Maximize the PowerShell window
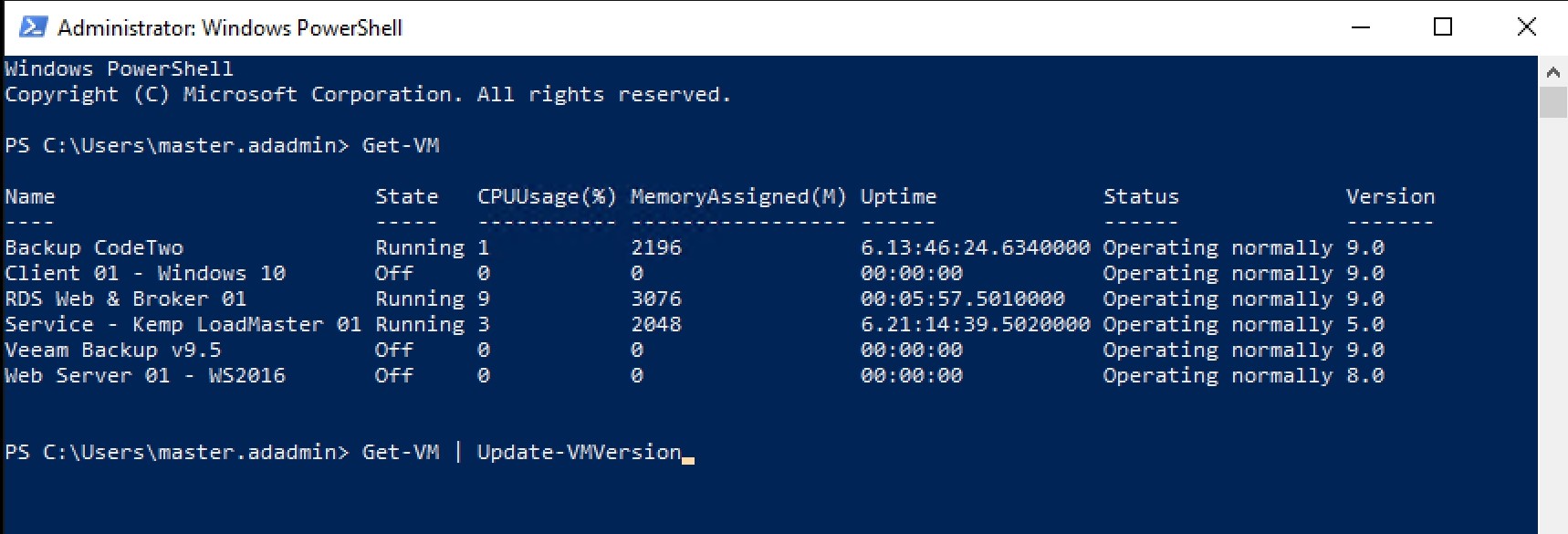 [x=1443, y=27]
